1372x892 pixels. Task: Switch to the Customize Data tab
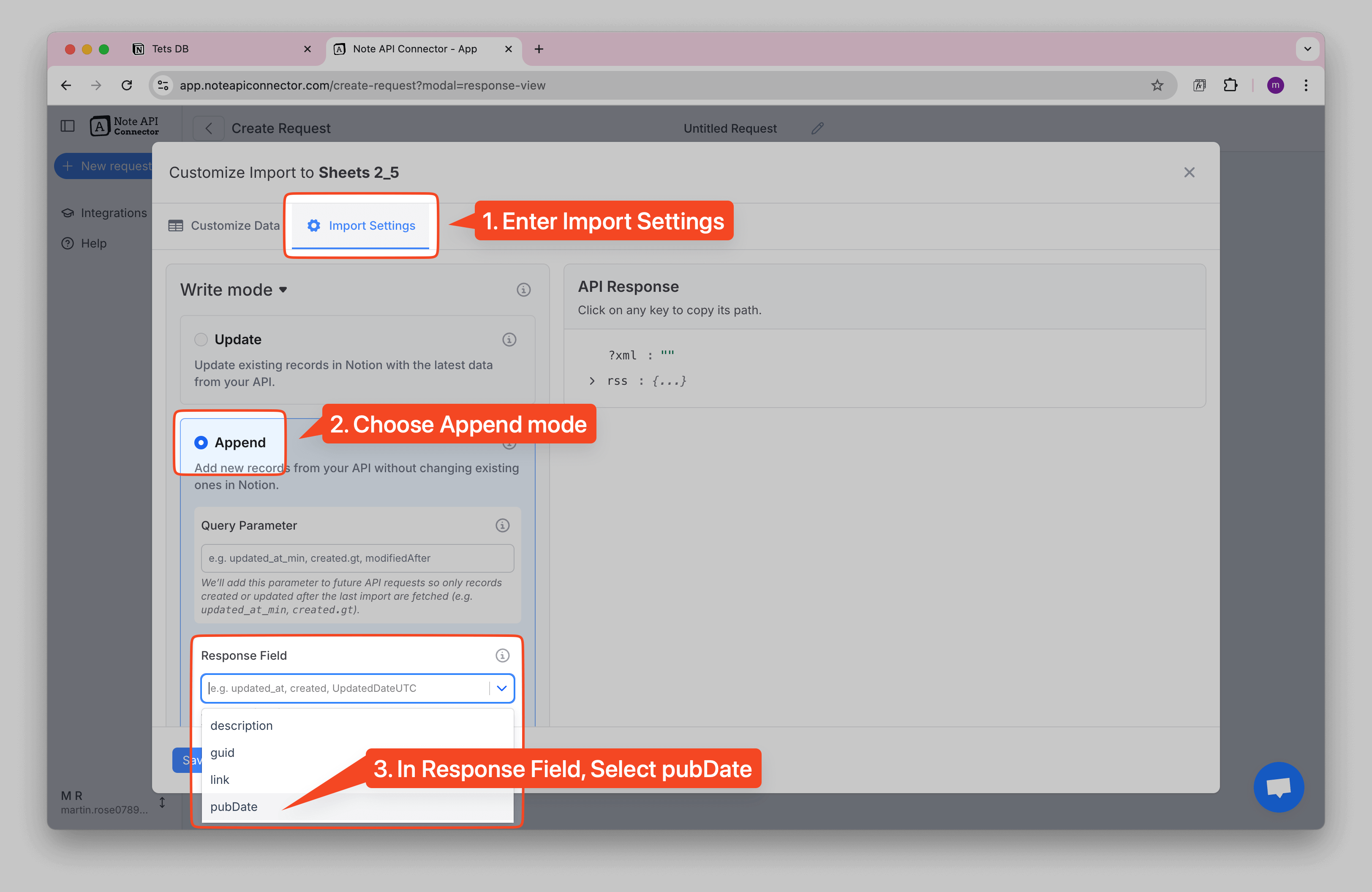[x=224, y=226]
